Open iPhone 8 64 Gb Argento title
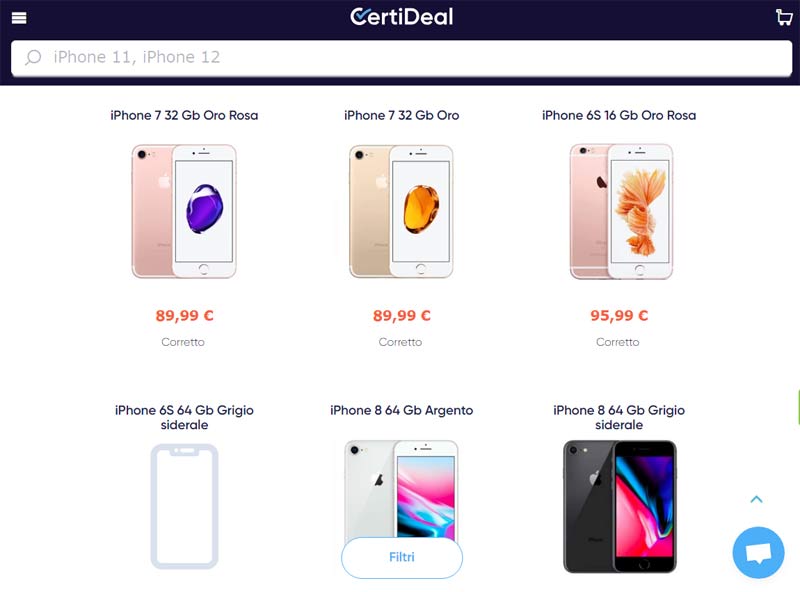 click(402, 410)
